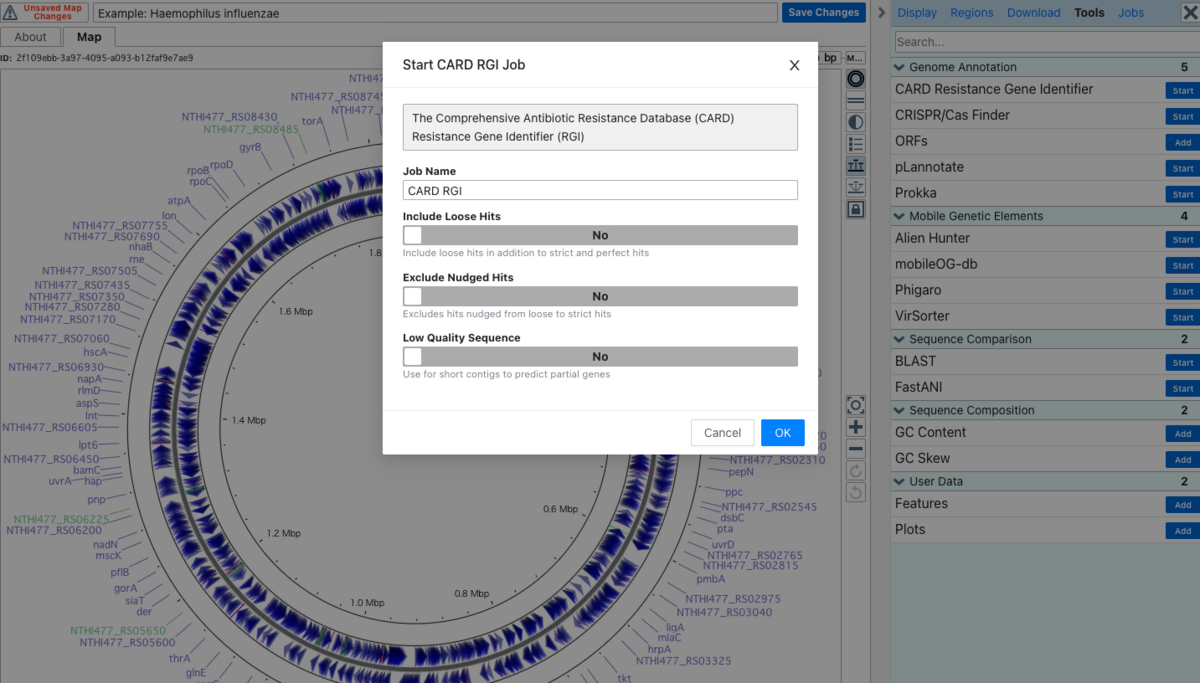Image resolution: width=1200 pixels, height=683 pixels.
Task: Start FastANI comparison
Action: 1183,388
